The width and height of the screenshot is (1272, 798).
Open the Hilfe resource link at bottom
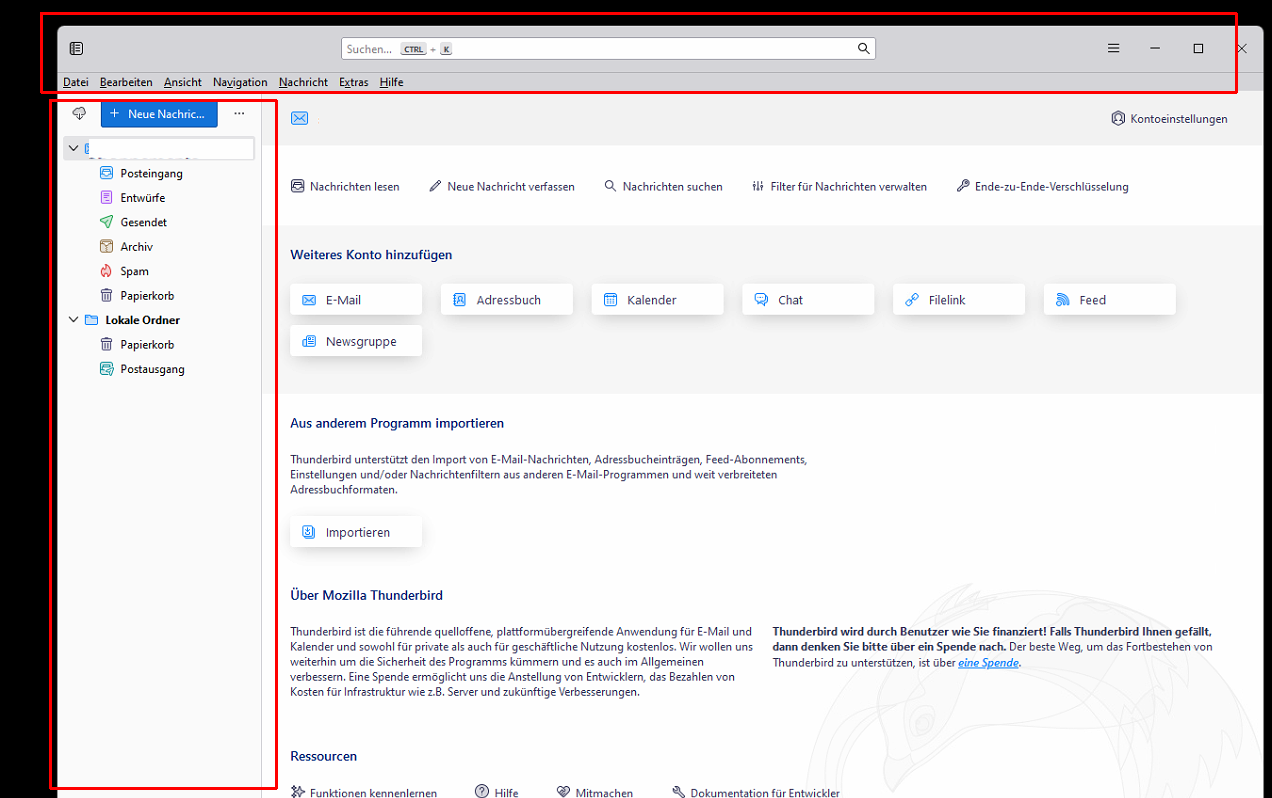click(x=497, y=793)
